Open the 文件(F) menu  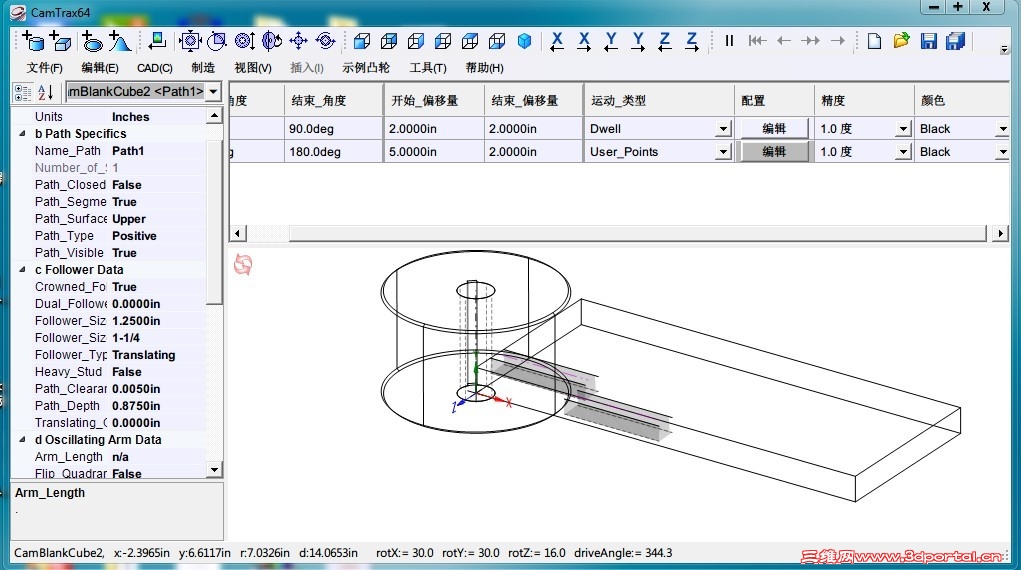(x=44, y=68)
